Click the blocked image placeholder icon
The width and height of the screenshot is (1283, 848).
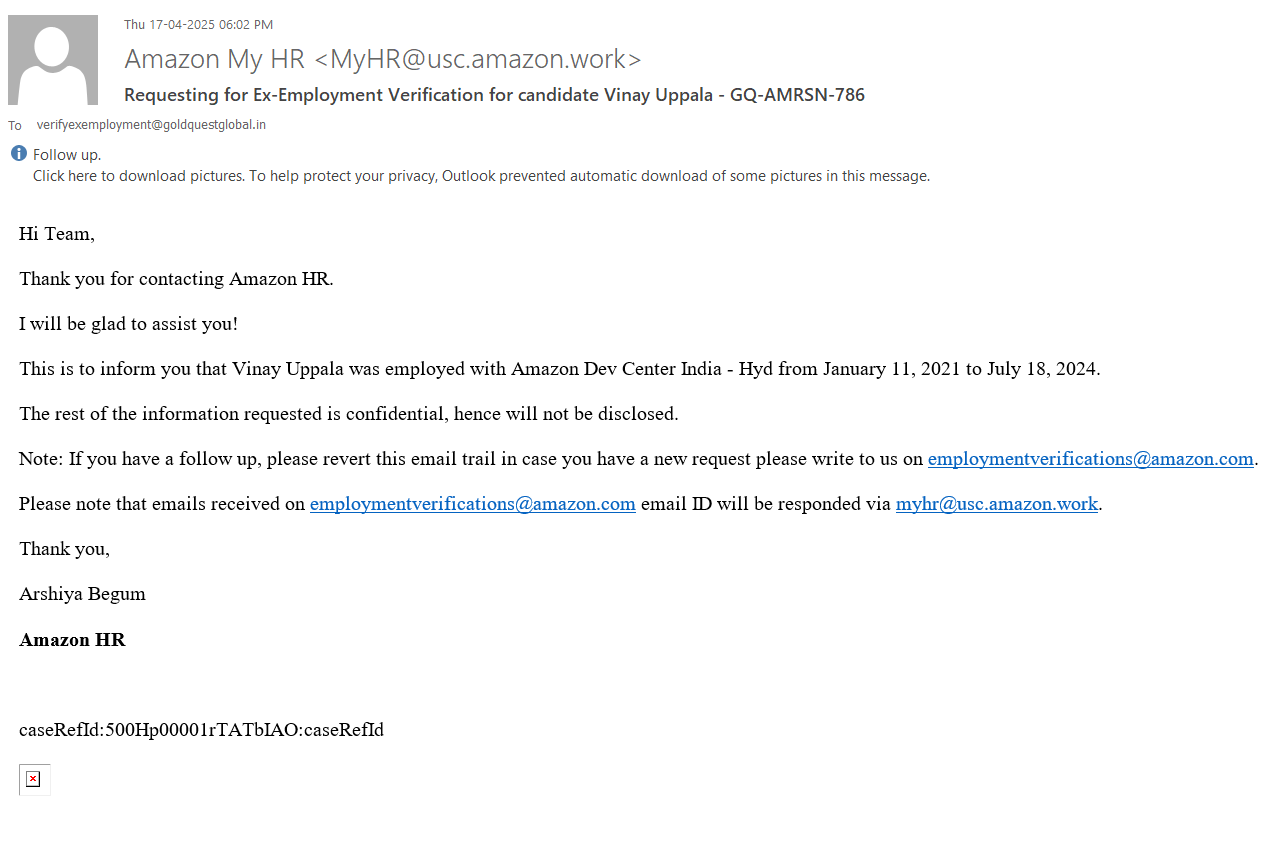coord(33,779)
